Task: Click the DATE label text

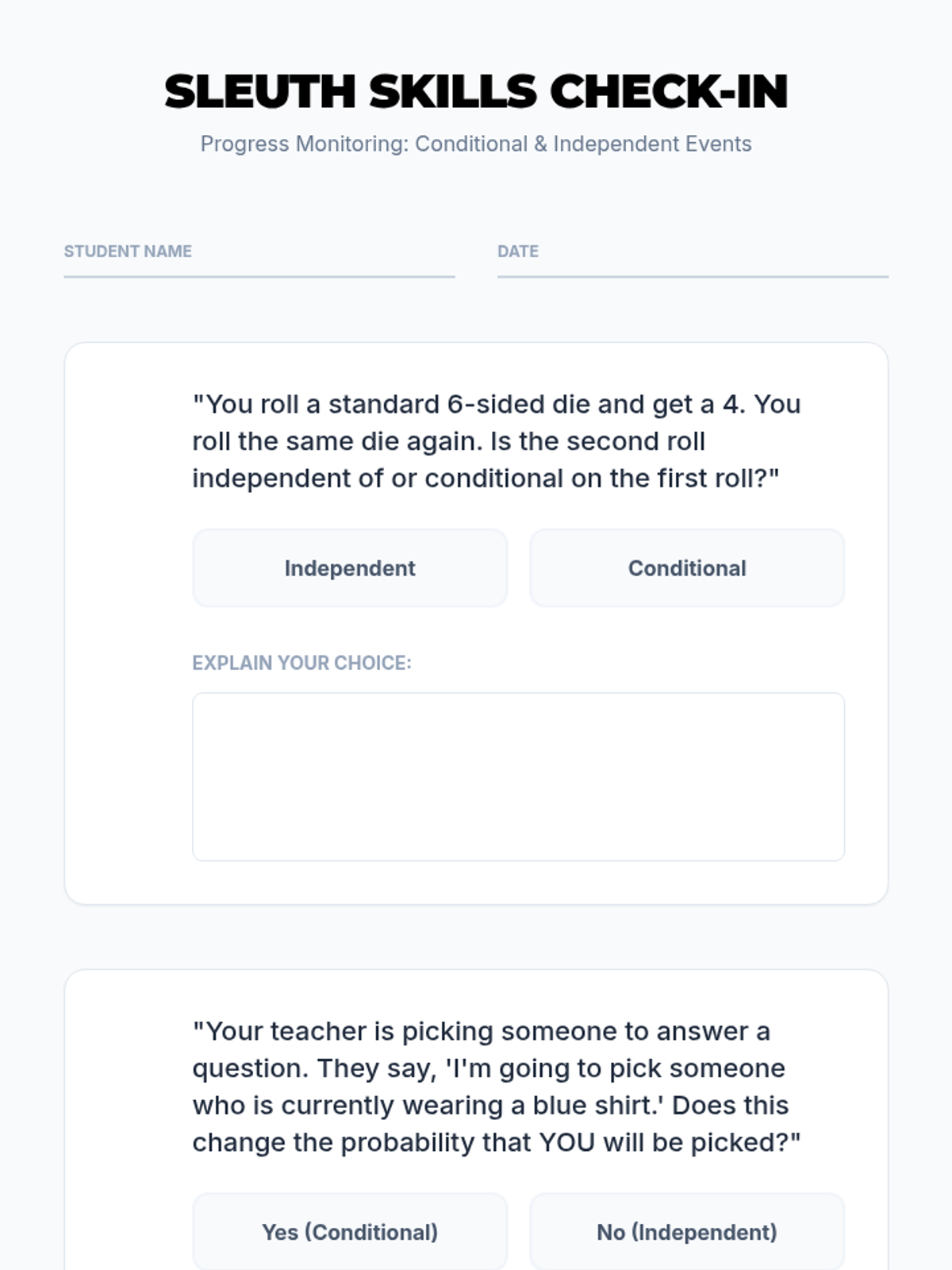Action: pyautogui.click(x=517, y=252)
